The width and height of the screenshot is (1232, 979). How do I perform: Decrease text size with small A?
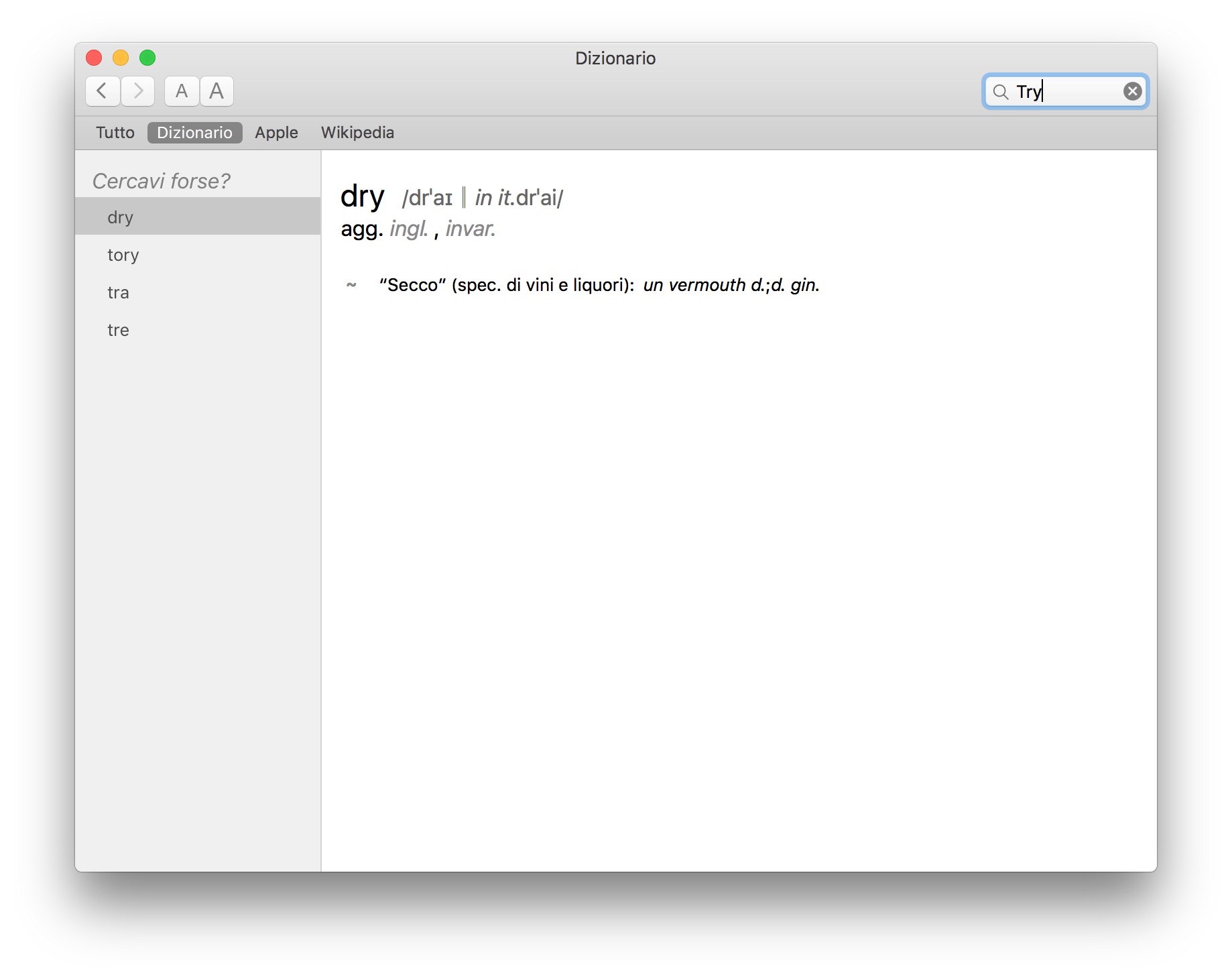(x=182, y=91)
